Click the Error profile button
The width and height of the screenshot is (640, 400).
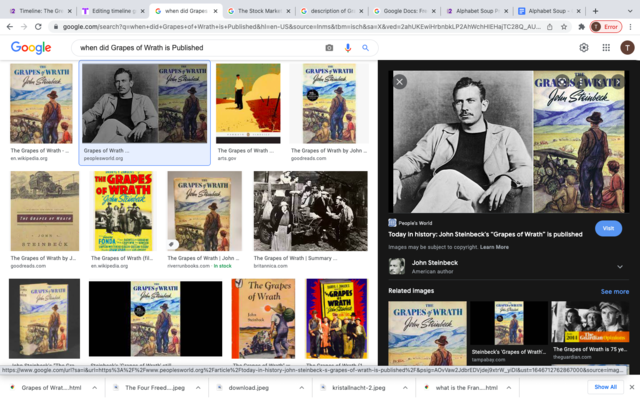(x=606, y=27)
